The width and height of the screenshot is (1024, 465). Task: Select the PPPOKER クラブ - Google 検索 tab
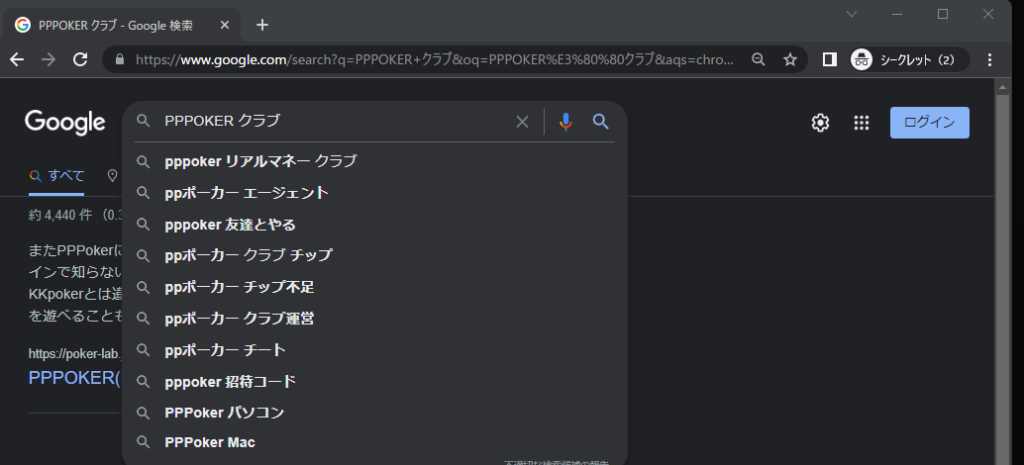point(123,25)
